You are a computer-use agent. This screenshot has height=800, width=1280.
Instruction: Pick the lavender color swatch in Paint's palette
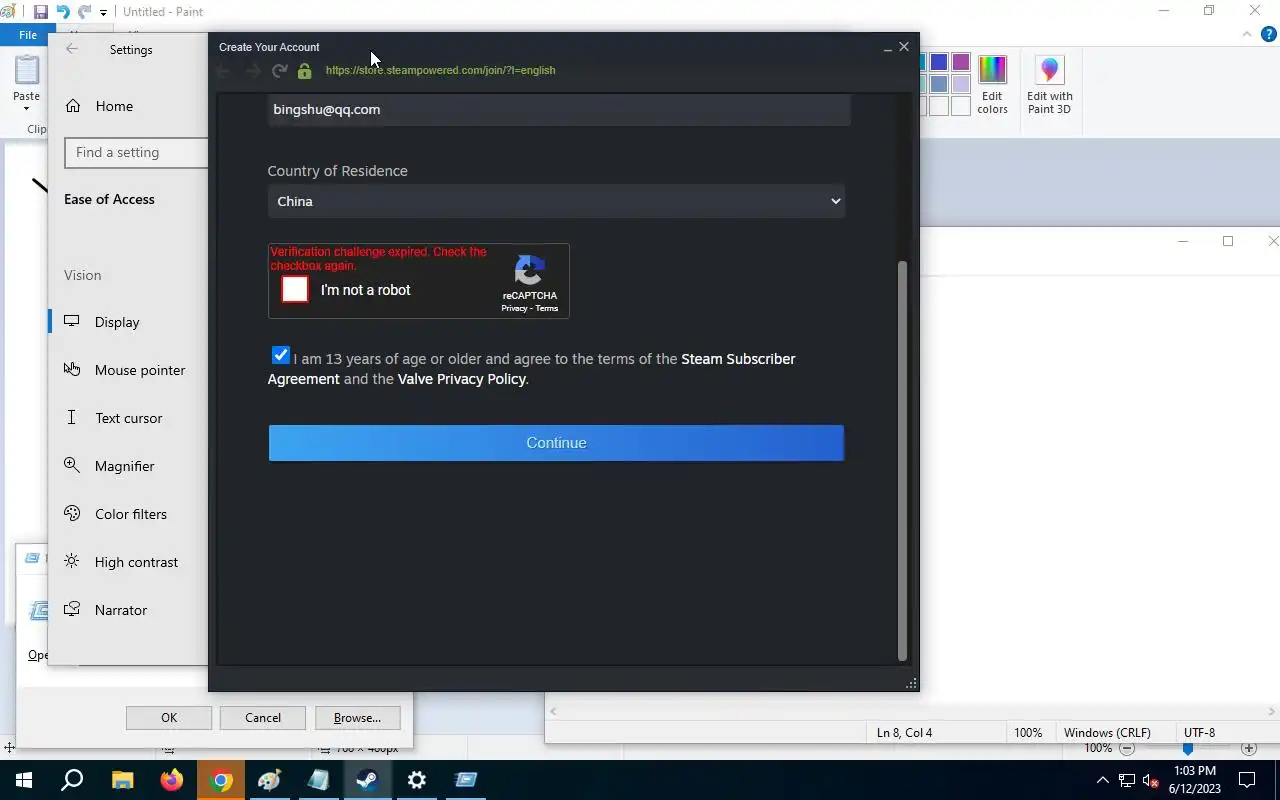[961, 84]
